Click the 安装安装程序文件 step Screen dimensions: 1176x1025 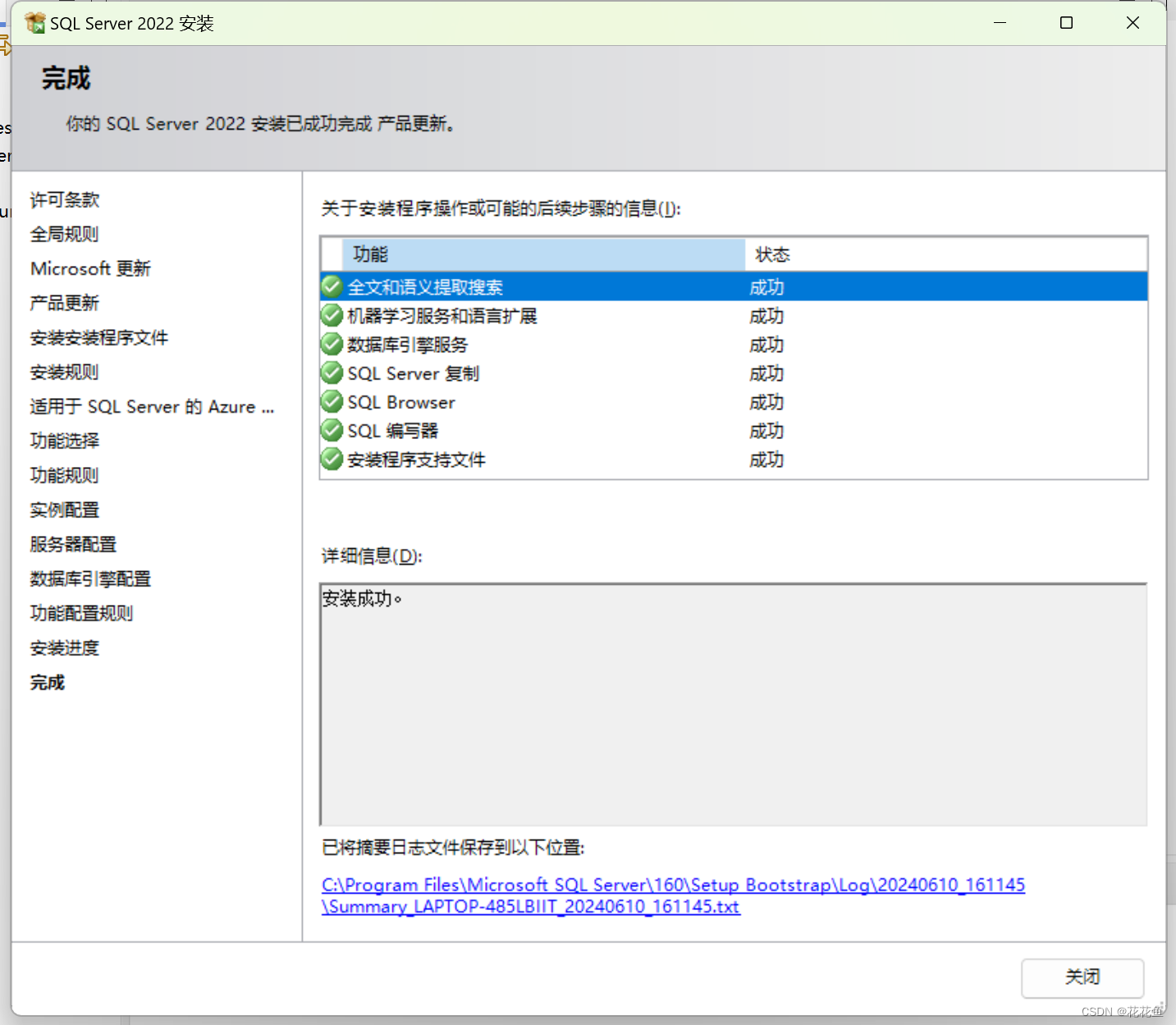[x=99, y=337]
